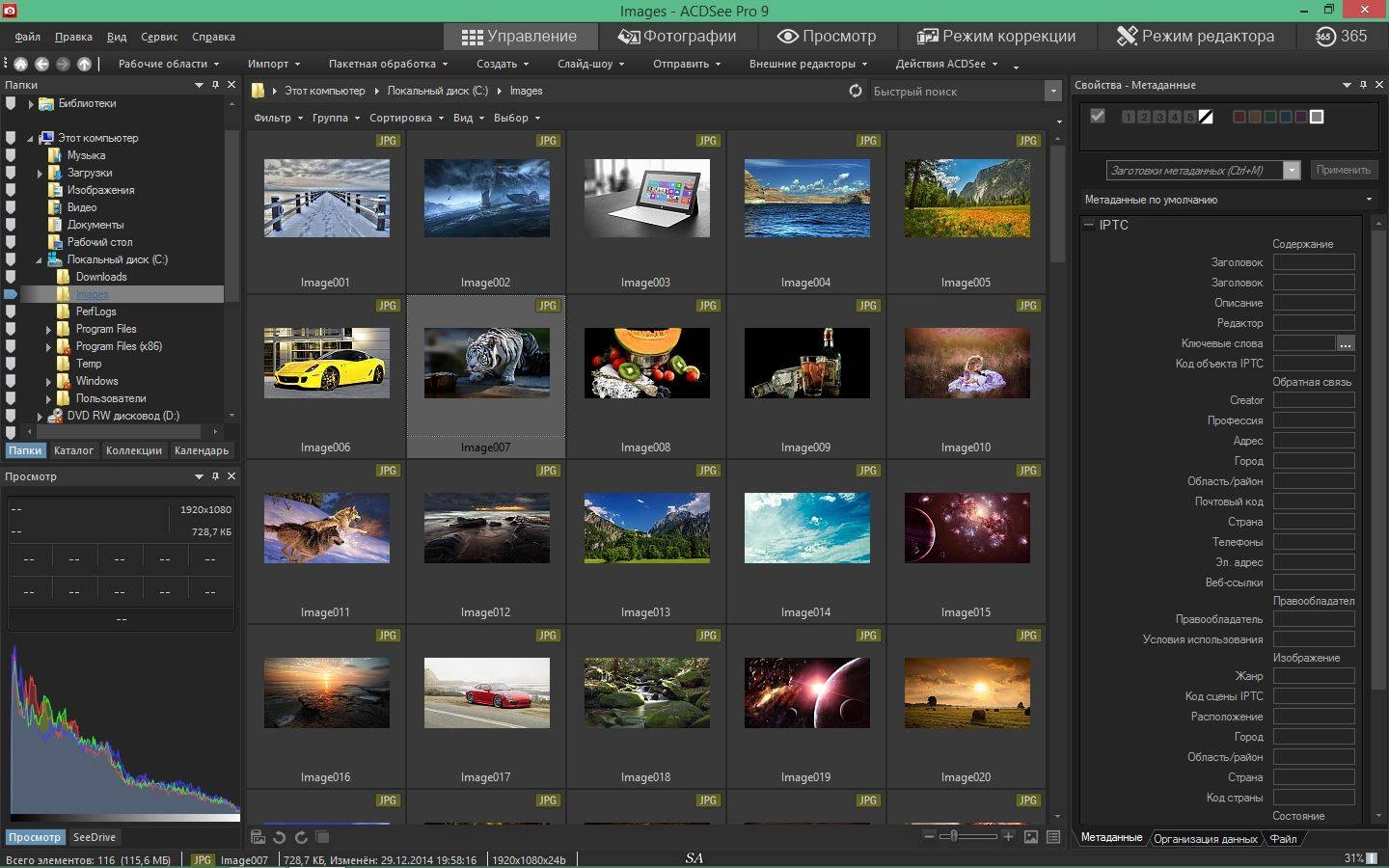The image size is (1389, 868).
Task: Click the Применить button
Action: [1343, 170]
